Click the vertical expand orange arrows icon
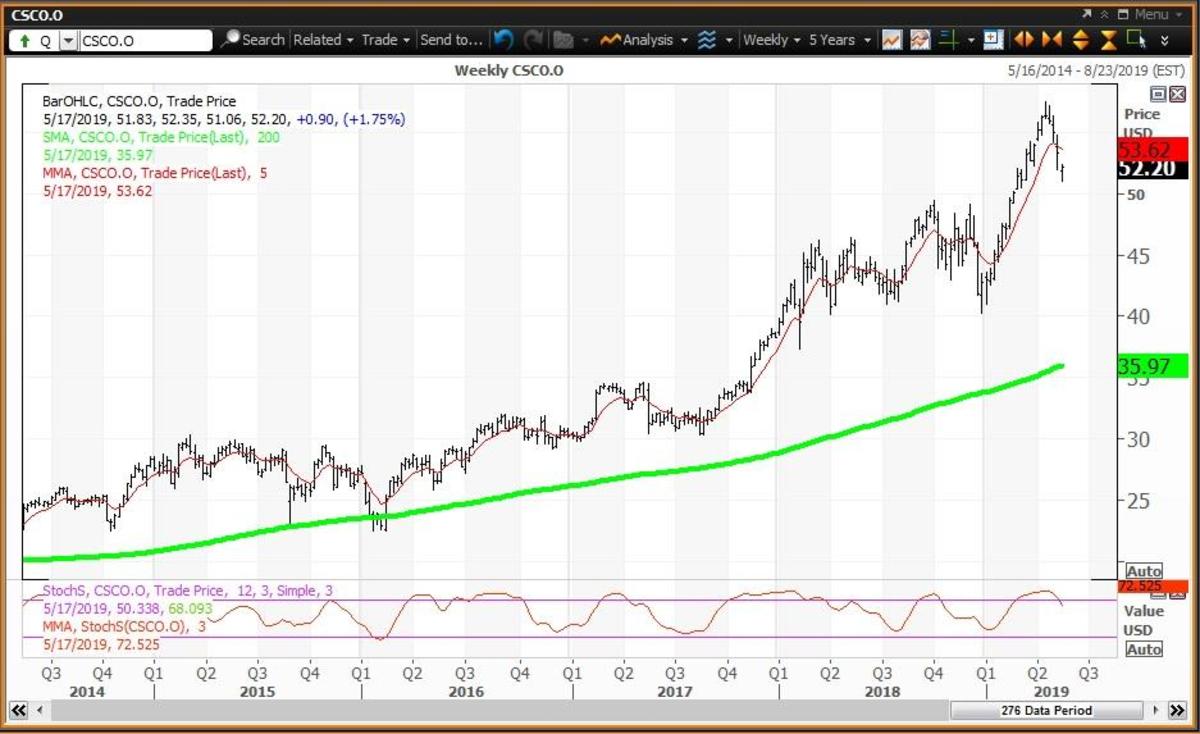Viewport: 1200px width, 734px height. (x=1080, y=40)
